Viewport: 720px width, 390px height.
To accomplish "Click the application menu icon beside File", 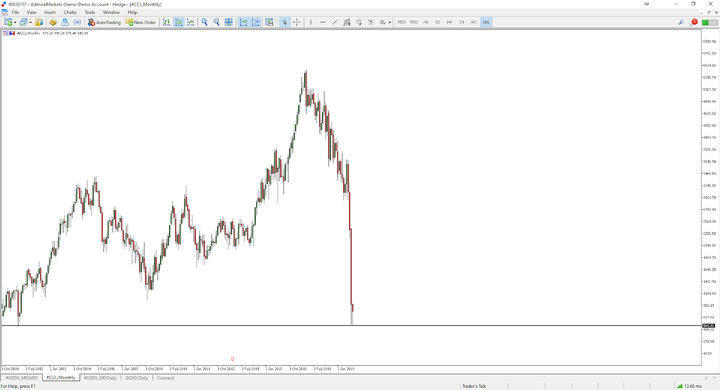I will click(x=4, y=12).
